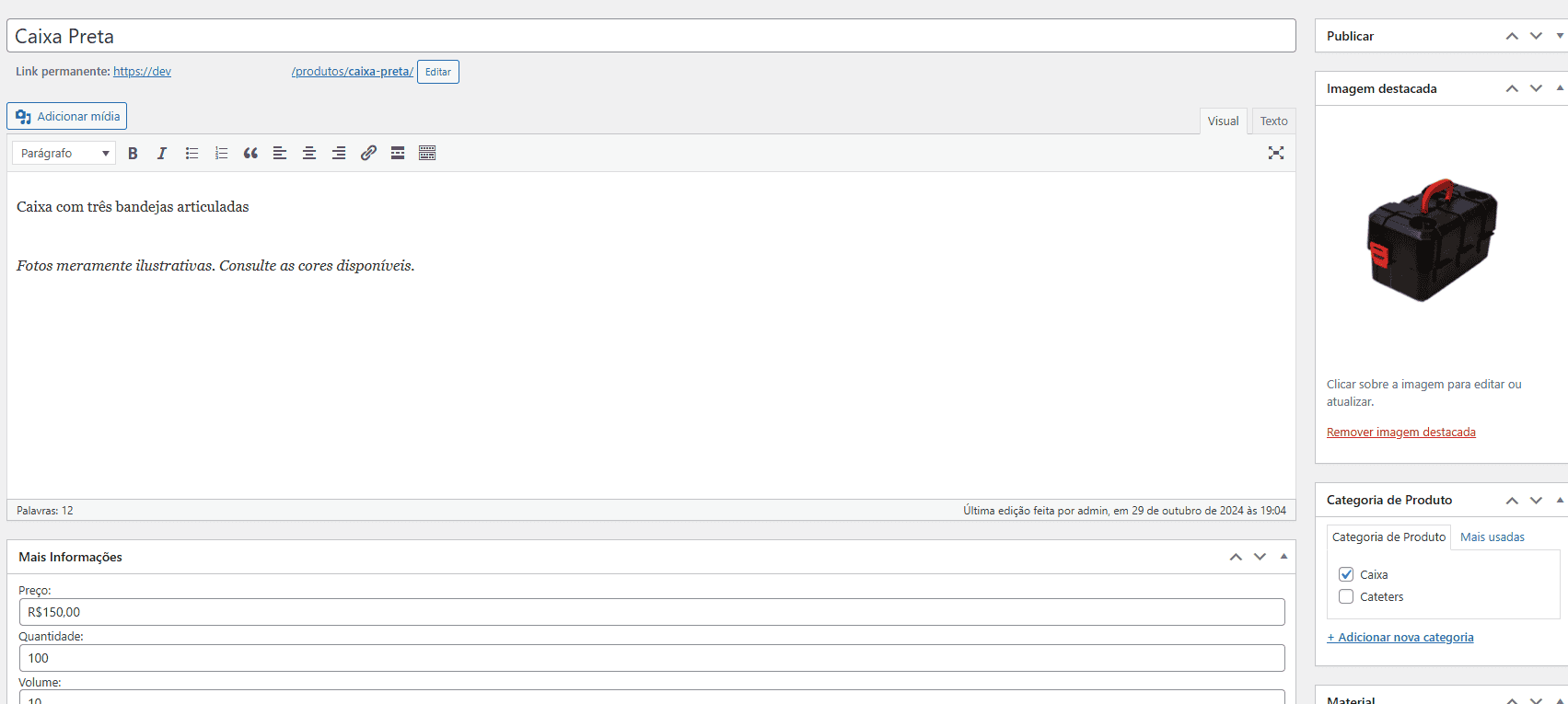Click Editar permalink button
This screenshot has height=704, width=1568.
point(438,72)
